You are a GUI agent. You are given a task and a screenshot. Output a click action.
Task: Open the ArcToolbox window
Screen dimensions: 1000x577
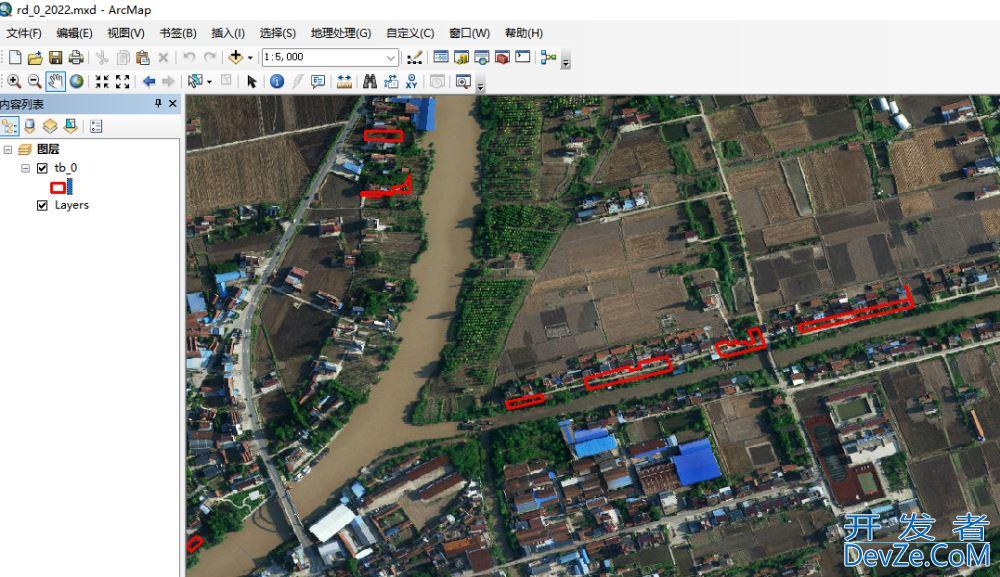point(502,57)
